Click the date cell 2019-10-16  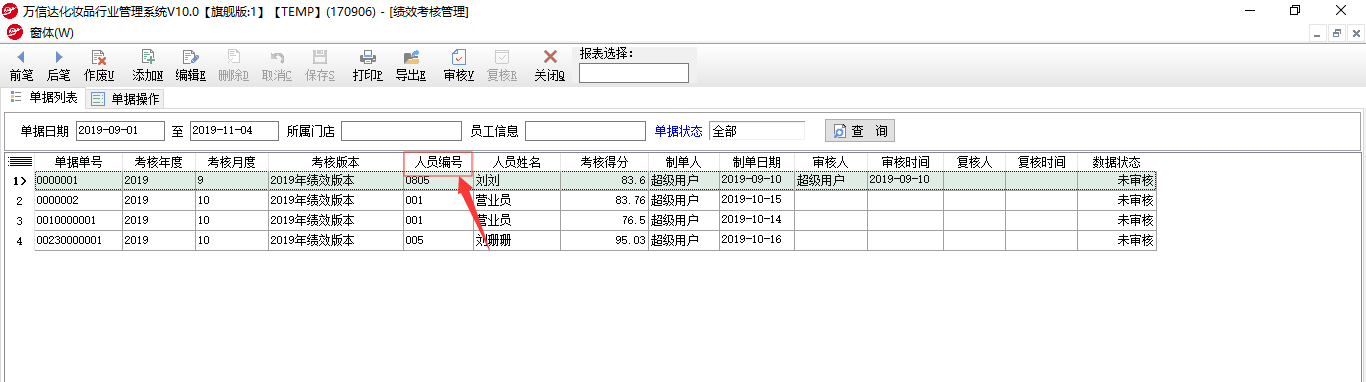click(757, 240)
